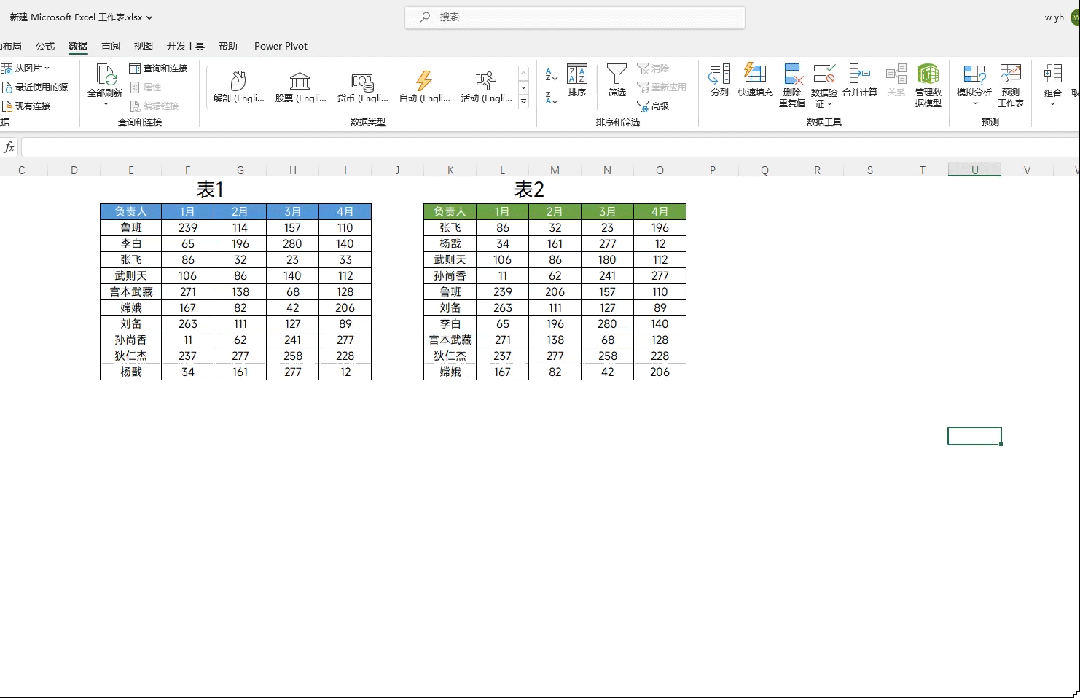Screen dimensions: 1080x698
Task: Click 负责人 header in 表2
Action: point(450,212)
